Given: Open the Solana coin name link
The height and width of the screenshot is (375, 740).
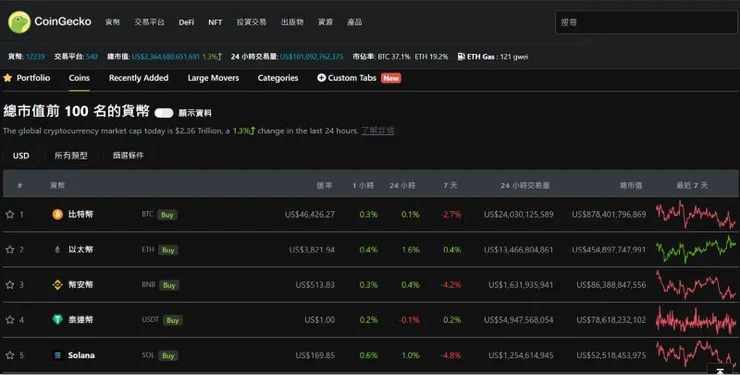Looking at the screenshot, I should click(81, 355).
